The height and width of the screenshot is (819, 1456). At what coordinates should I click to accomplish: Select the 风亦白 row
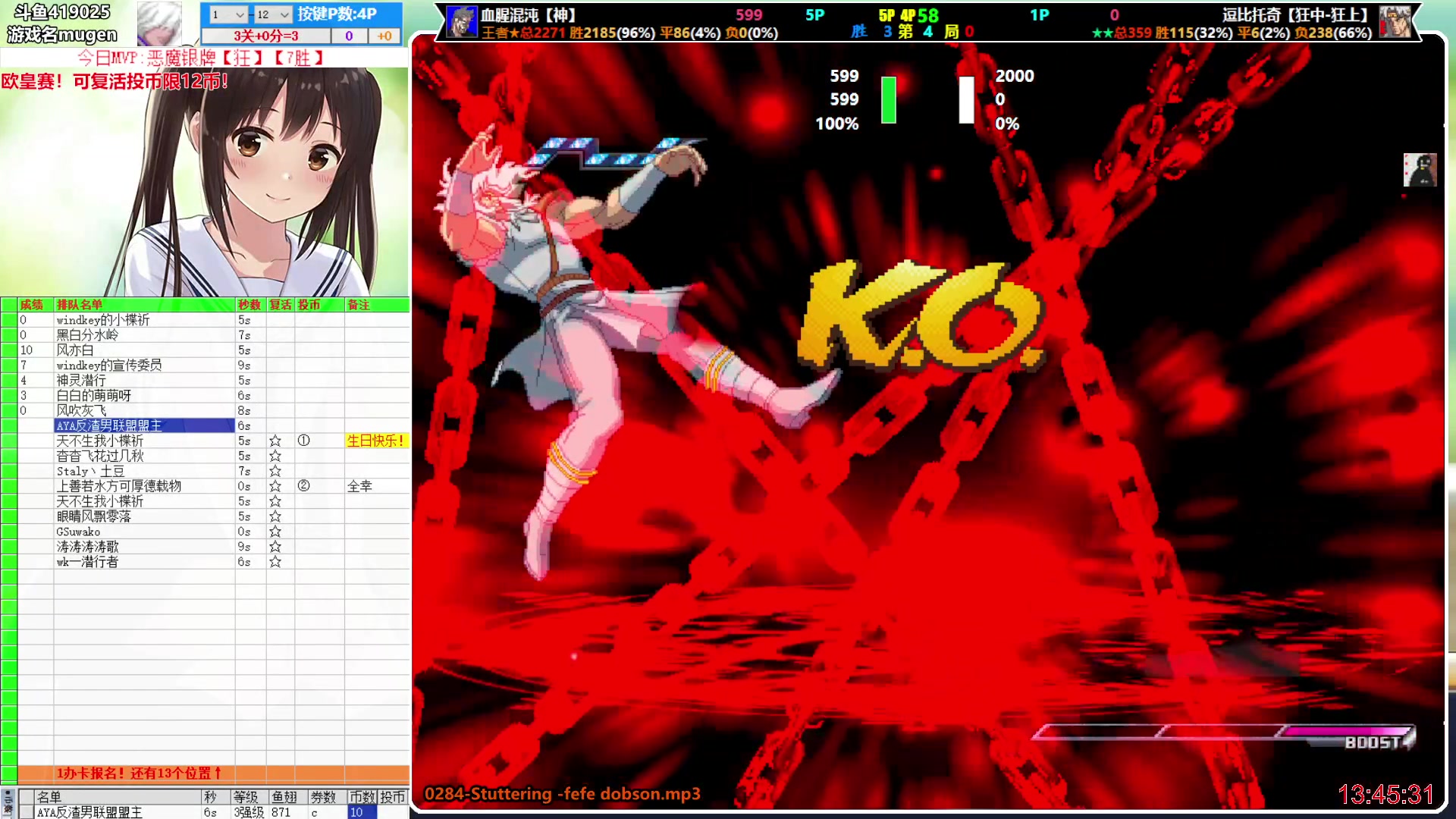pos(205,350)
